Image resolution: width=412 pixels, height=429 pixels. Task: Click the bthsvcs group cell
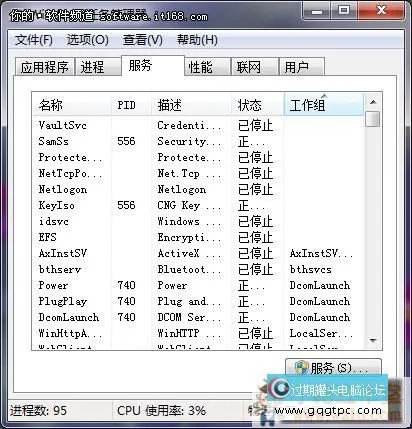[x=311, y=269]
